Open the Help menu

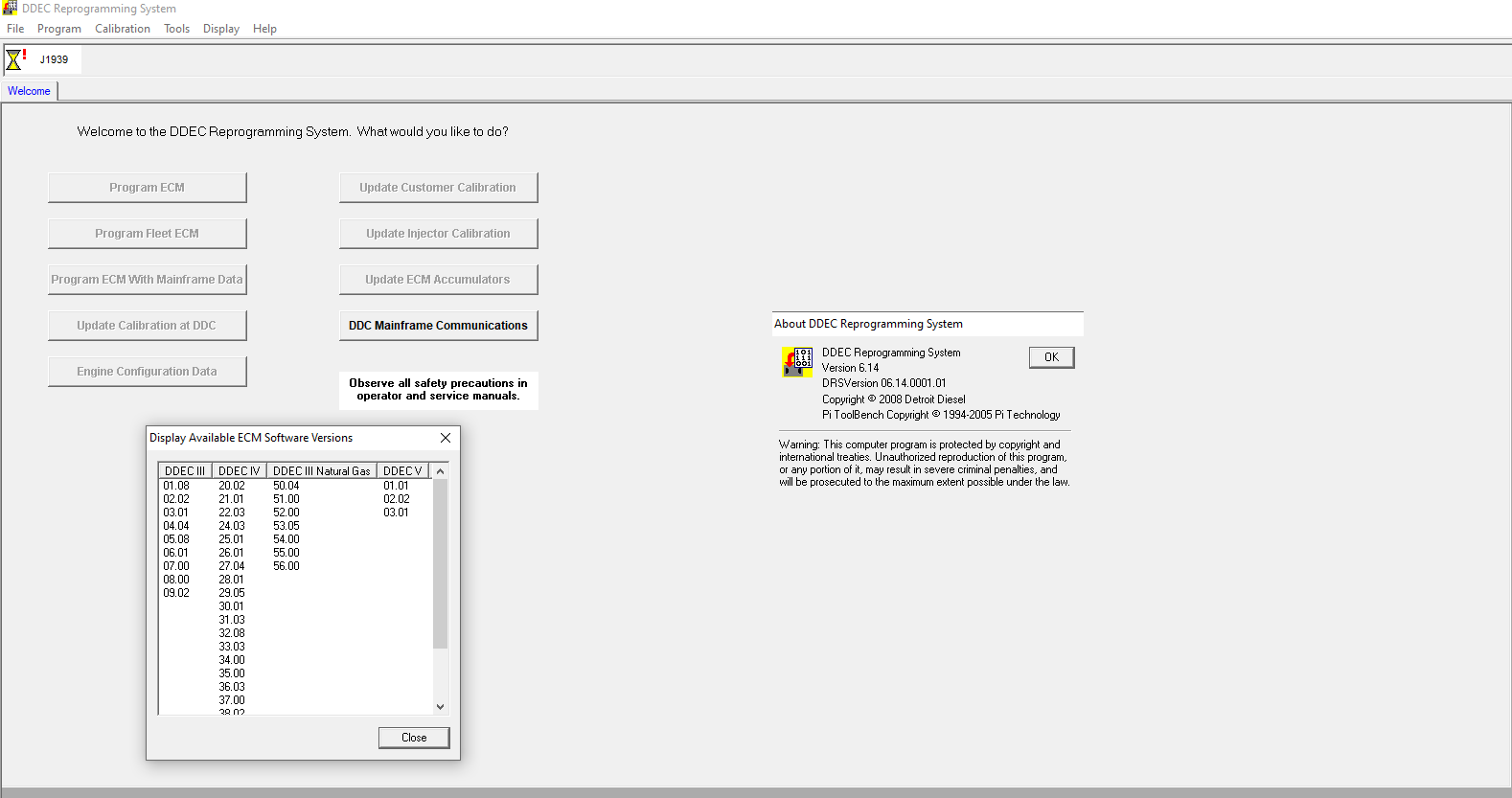[264, 29]
